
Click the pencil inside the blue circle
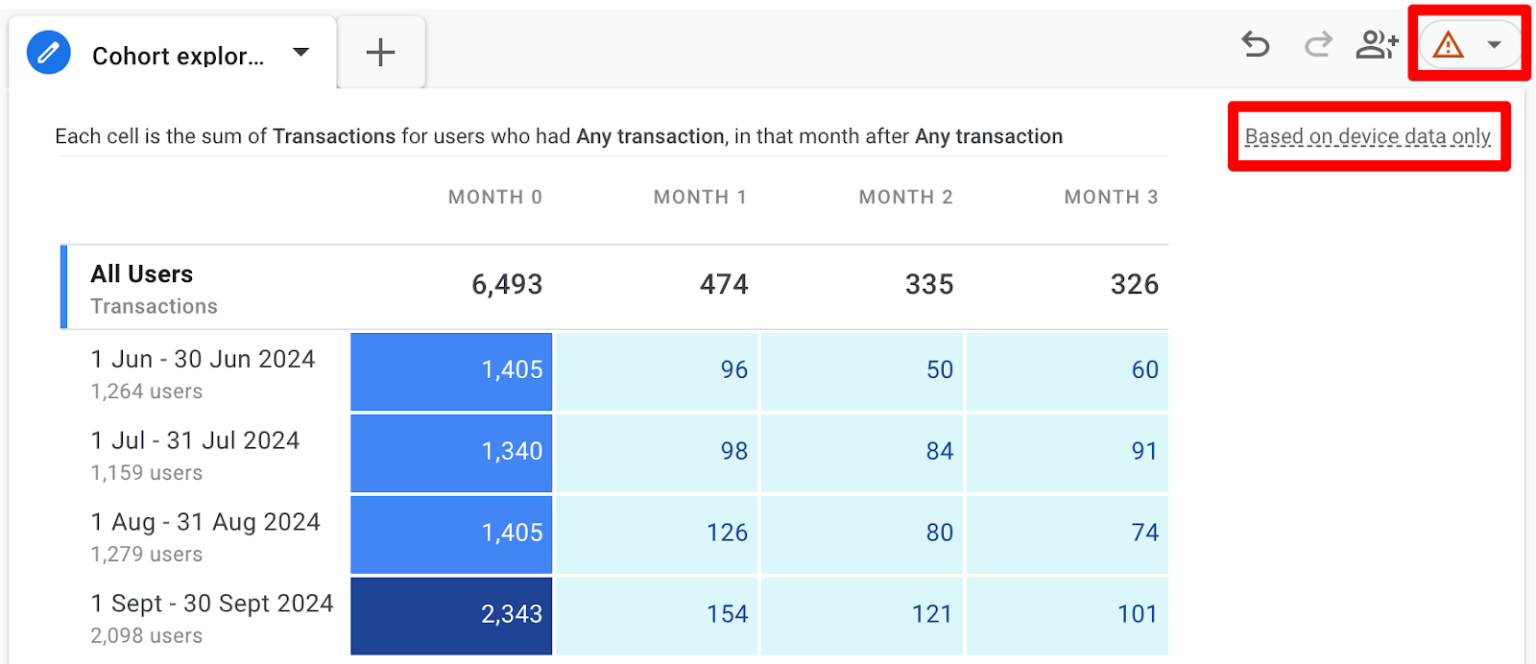tap(47, 52)
